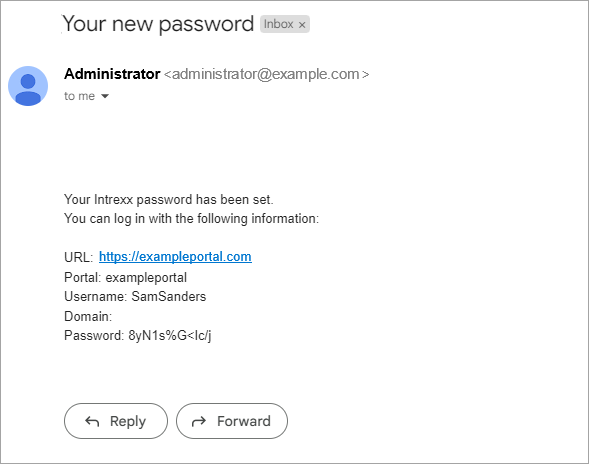Click the curved reply arrow icon

[92, 421]
